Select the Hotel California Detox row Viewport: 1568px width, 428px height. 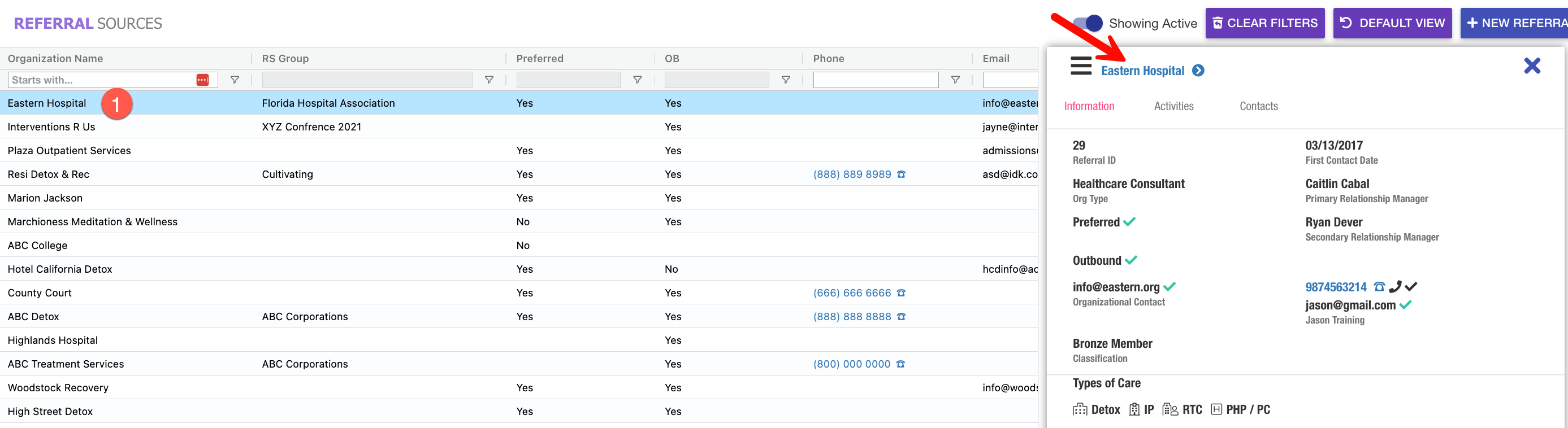point(60,269)
